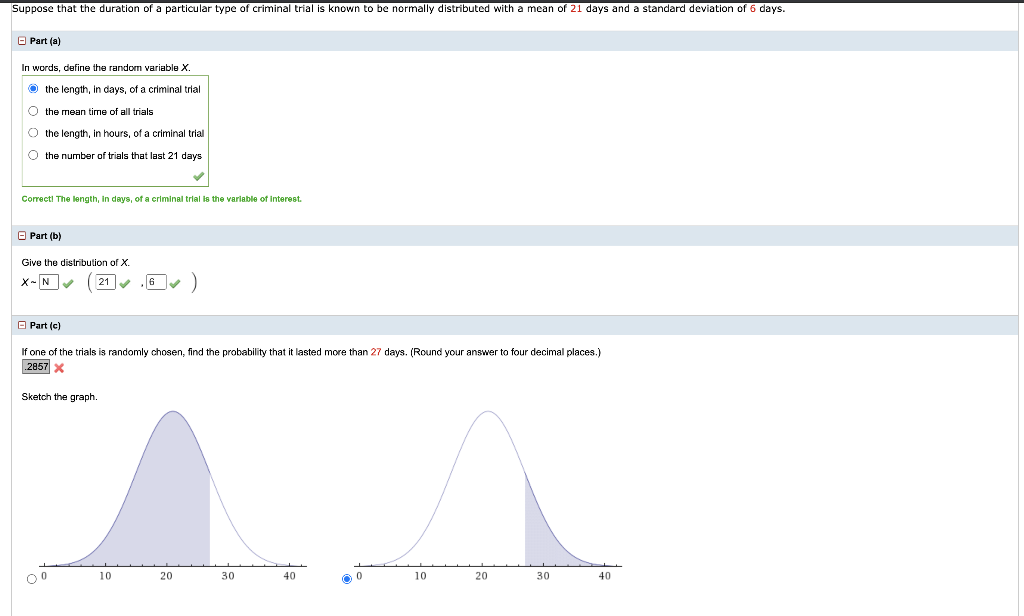1024x616 pixels.
Task: Choose the right-tail shaded graph radio button
Action: pos(347,579)
